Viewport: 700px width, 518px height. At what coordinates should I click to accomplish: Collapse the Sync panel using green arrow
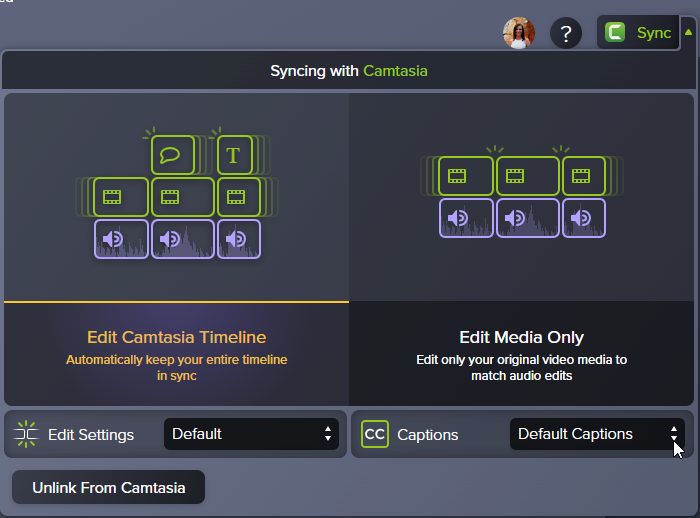[x=688, y=31]
